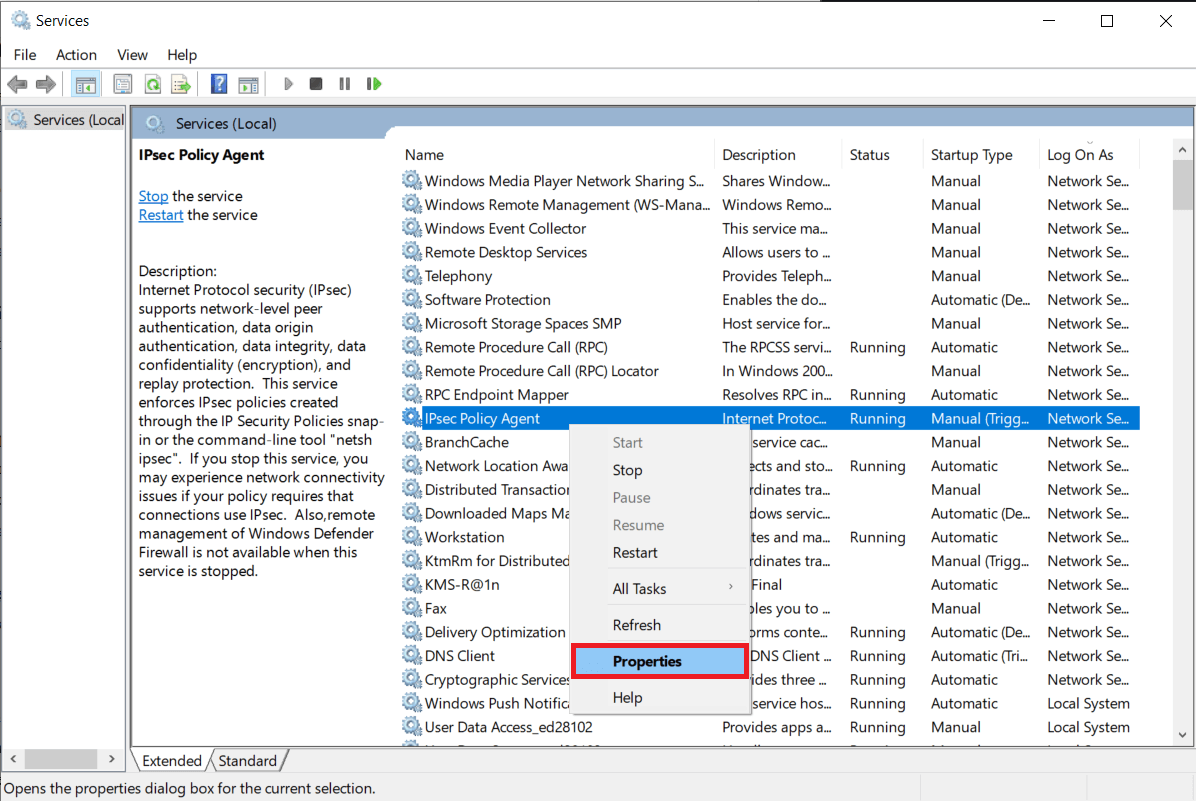
Task: Open the Action menu
Action: point(76,55)
